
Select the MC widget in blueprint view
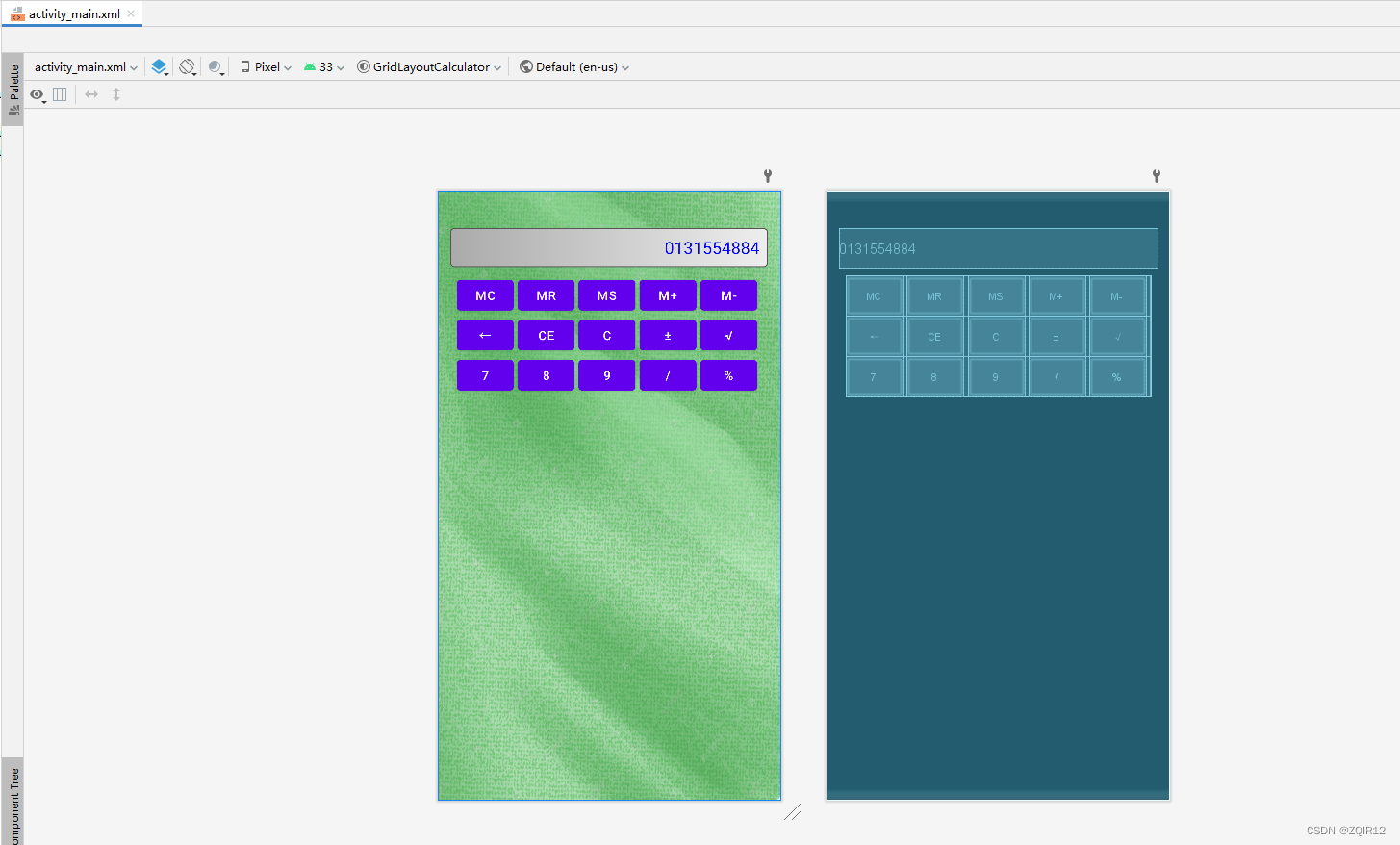tap(874, 296)
